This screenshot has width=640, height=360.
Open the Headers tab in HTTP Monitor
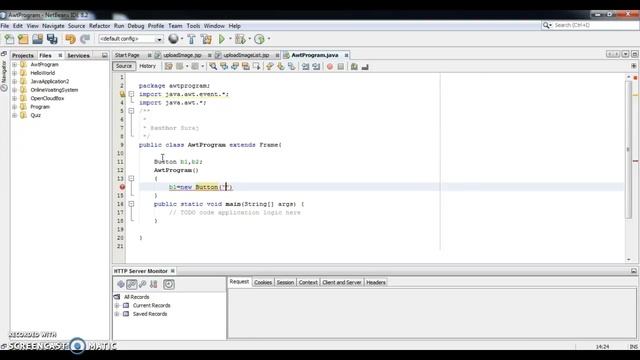376,282
